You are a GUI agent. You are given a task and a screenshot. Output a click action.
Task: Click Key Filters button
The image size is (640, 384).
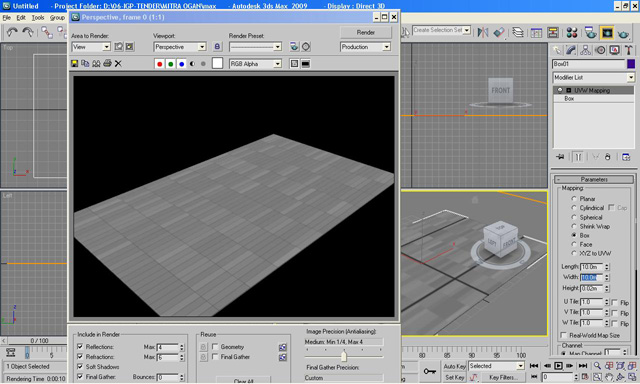[503, 377]
